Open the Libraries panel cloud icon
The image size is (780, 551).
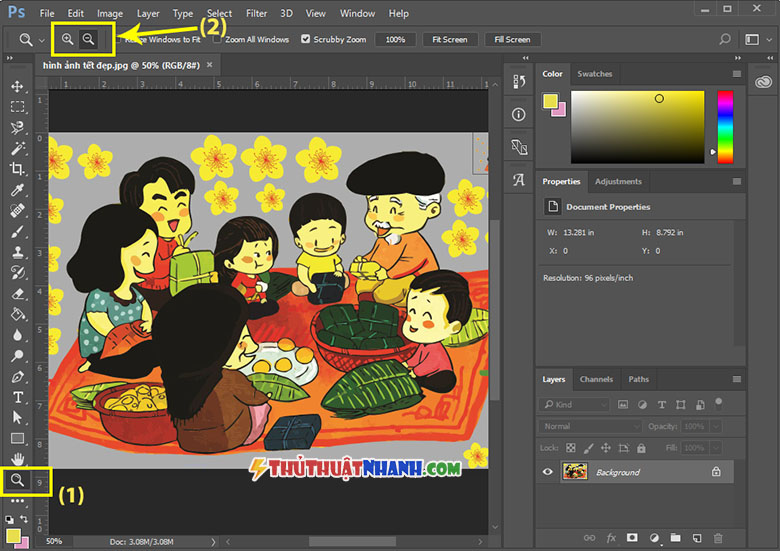(x=764, y=82)
